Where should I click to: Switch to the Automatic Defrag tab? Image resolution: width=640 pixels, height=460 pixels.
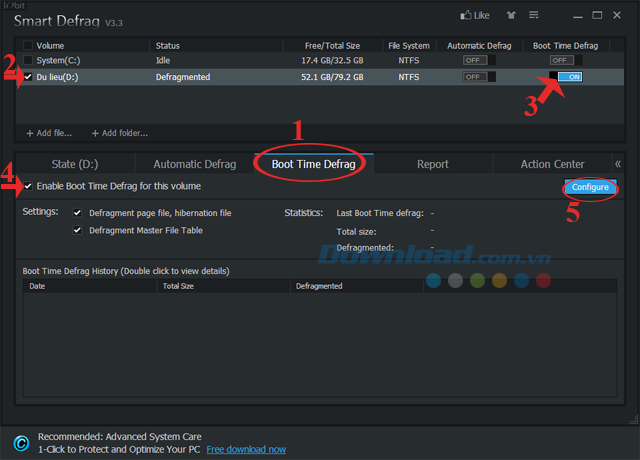coord(195,164)
